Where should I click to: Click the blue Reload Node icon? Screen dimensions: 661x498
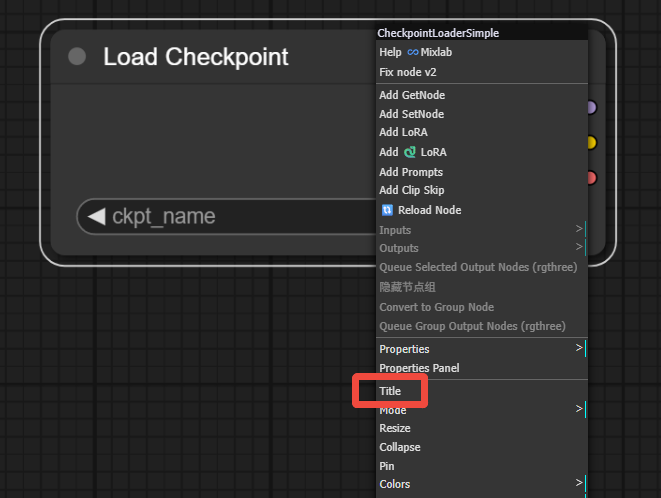point(387,210)
